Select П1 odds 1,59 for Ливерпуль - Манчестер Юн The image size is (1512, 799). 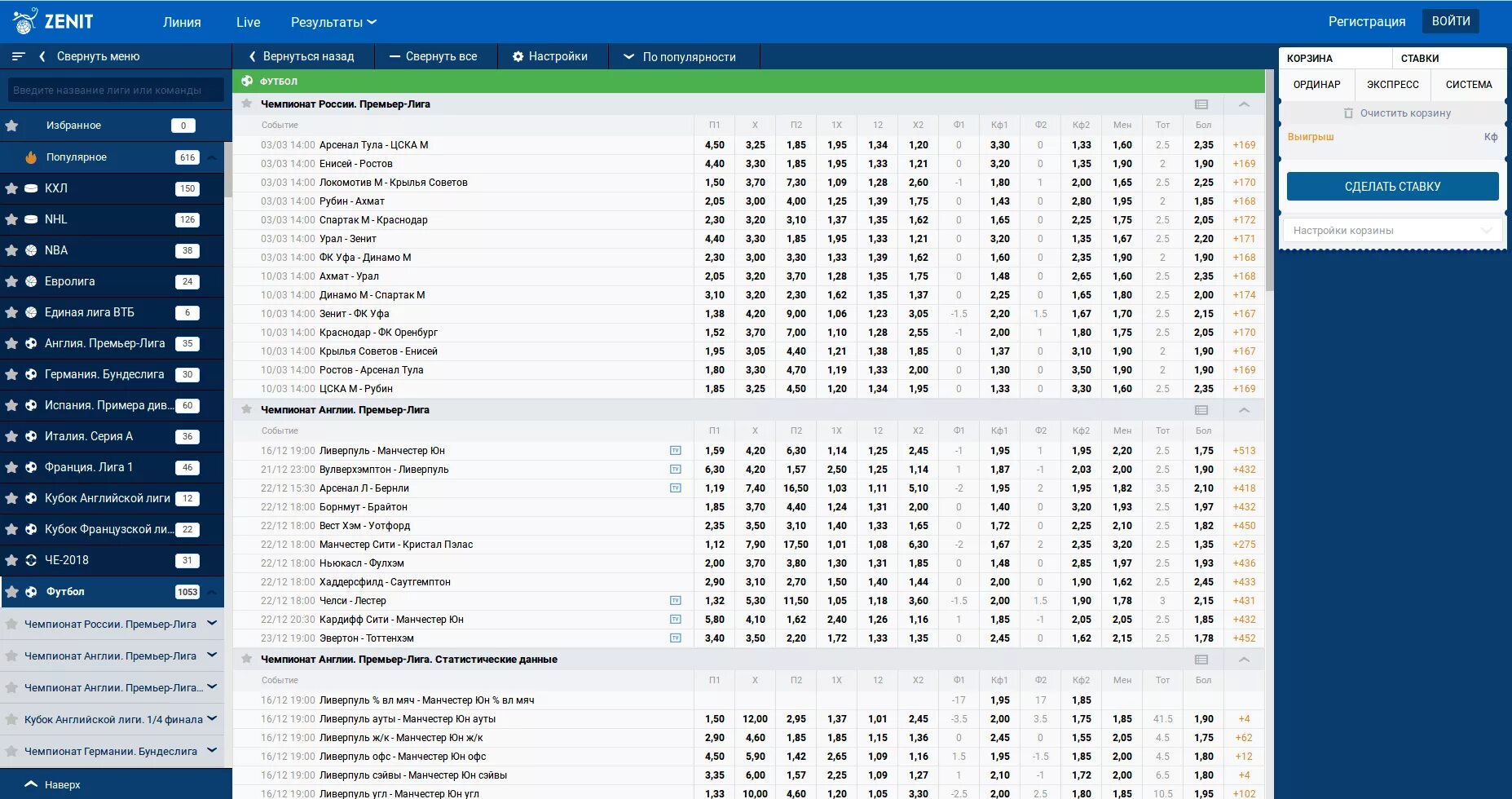(x=714, y=451)
